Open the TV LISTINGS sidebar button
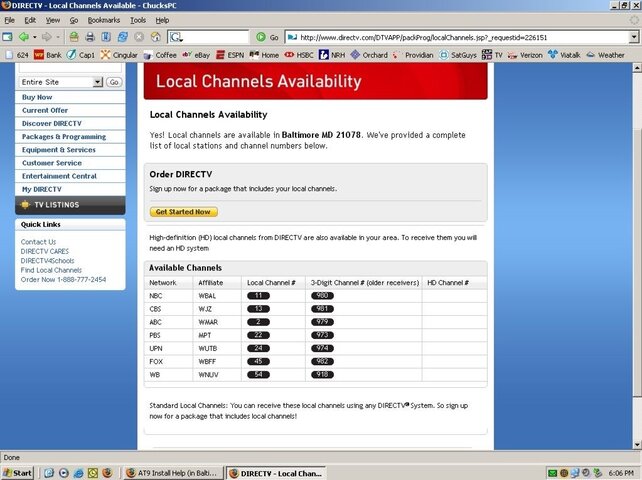Image resolution: width=642 pixels, height=480 pixels. (x=70, y=205)
